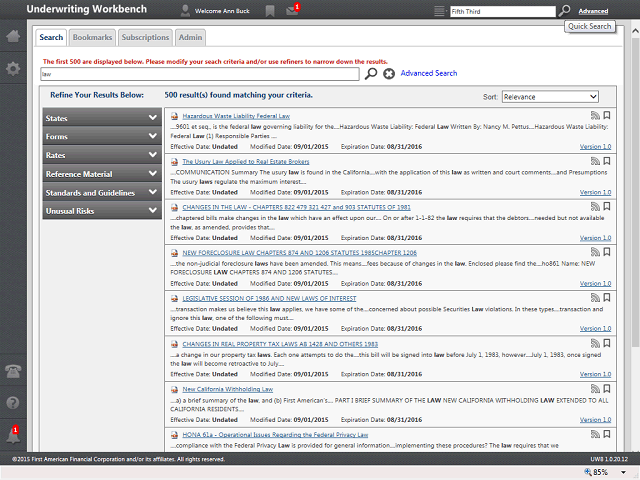Open Hazardous Waste Liability Federal Law document
The width and height of the screenshot is (640, 480).
point(236,116)
